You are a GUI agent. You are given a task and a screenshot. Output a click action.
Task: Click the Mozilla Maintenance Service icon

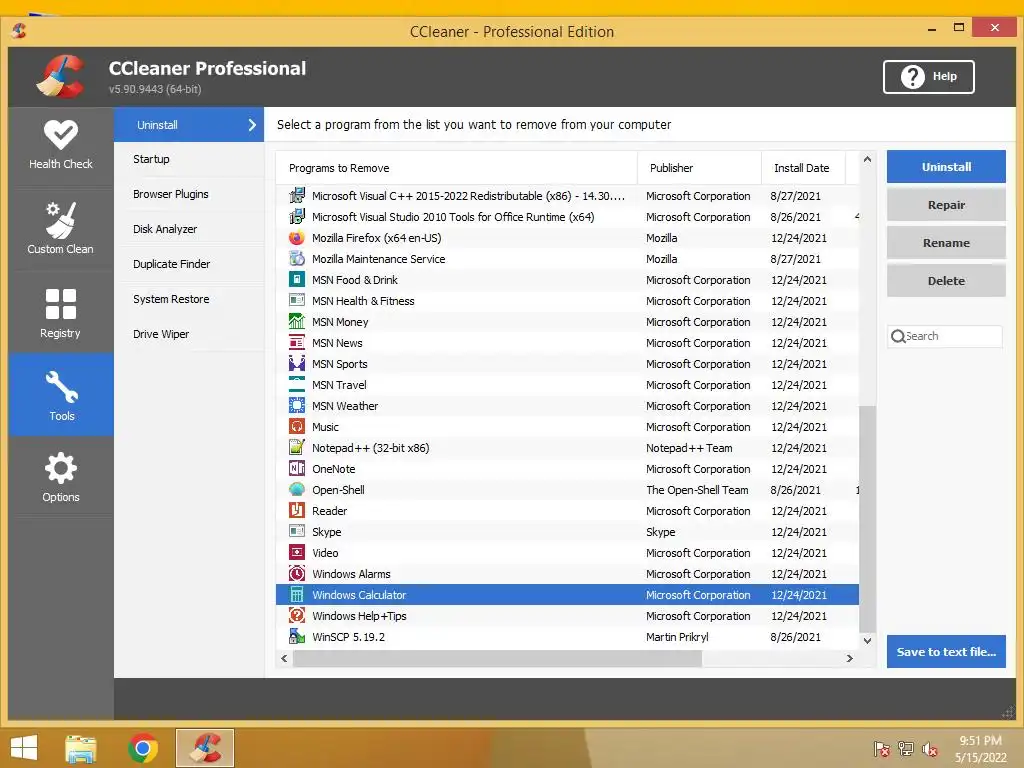[296, 259]
